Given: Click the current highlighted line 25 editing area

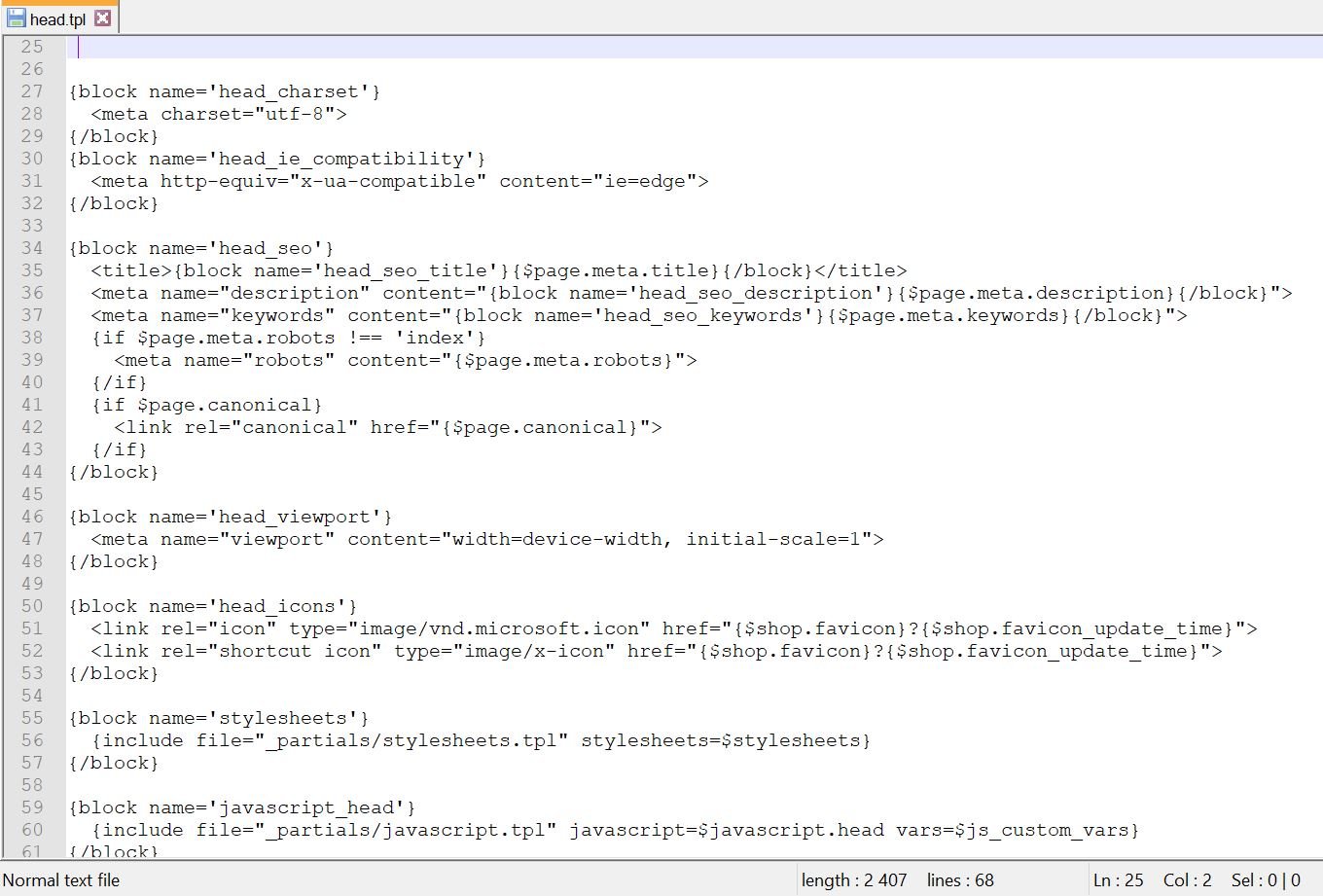Looking at the screenshot, I should tap(695, 47).
